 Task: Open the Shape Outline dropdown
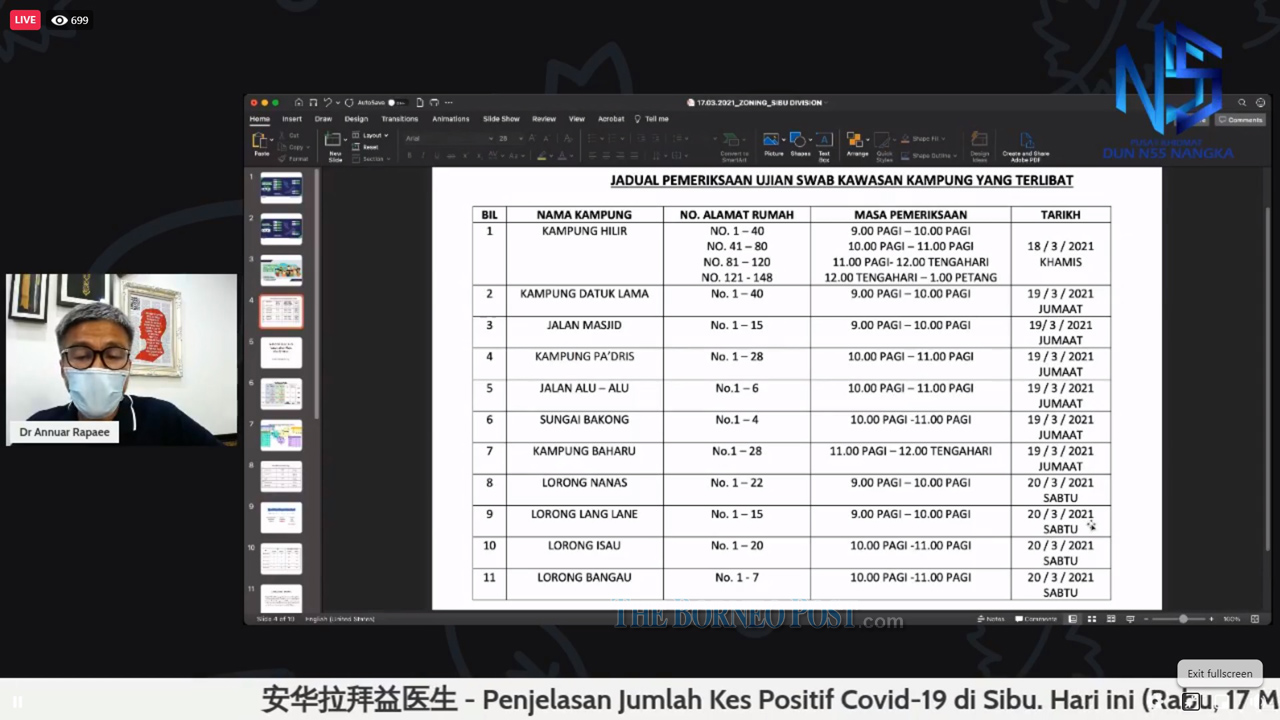point(929,156)
